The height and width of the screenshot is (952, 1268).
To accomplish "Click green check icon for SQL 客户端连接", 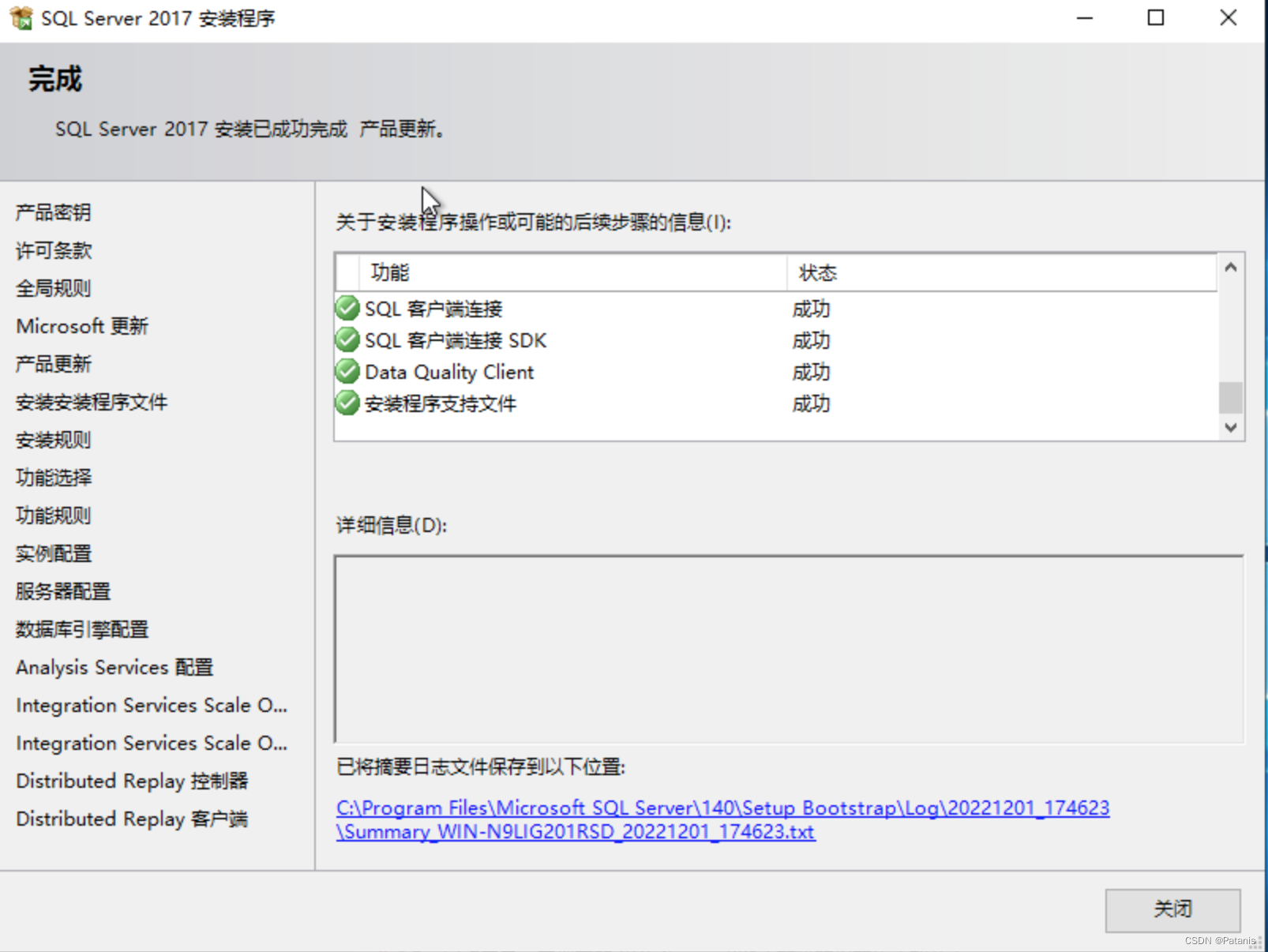I will (347, 308).
